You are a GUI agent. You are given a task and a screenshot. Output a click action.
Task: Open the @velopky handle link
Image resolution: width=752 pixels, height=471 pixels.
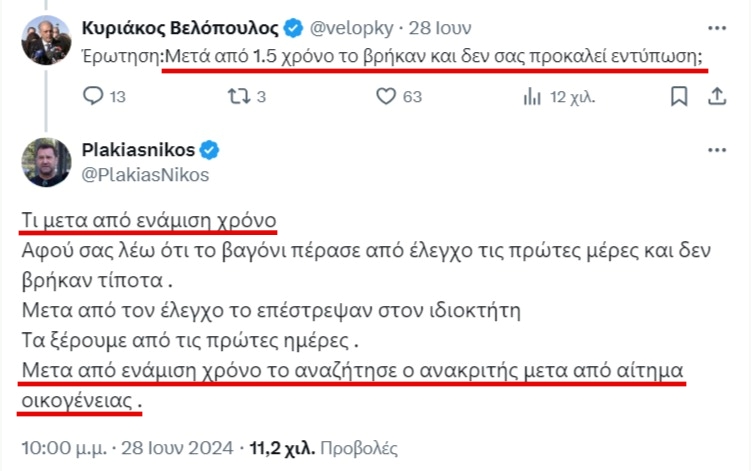click(x=352, y=28)
